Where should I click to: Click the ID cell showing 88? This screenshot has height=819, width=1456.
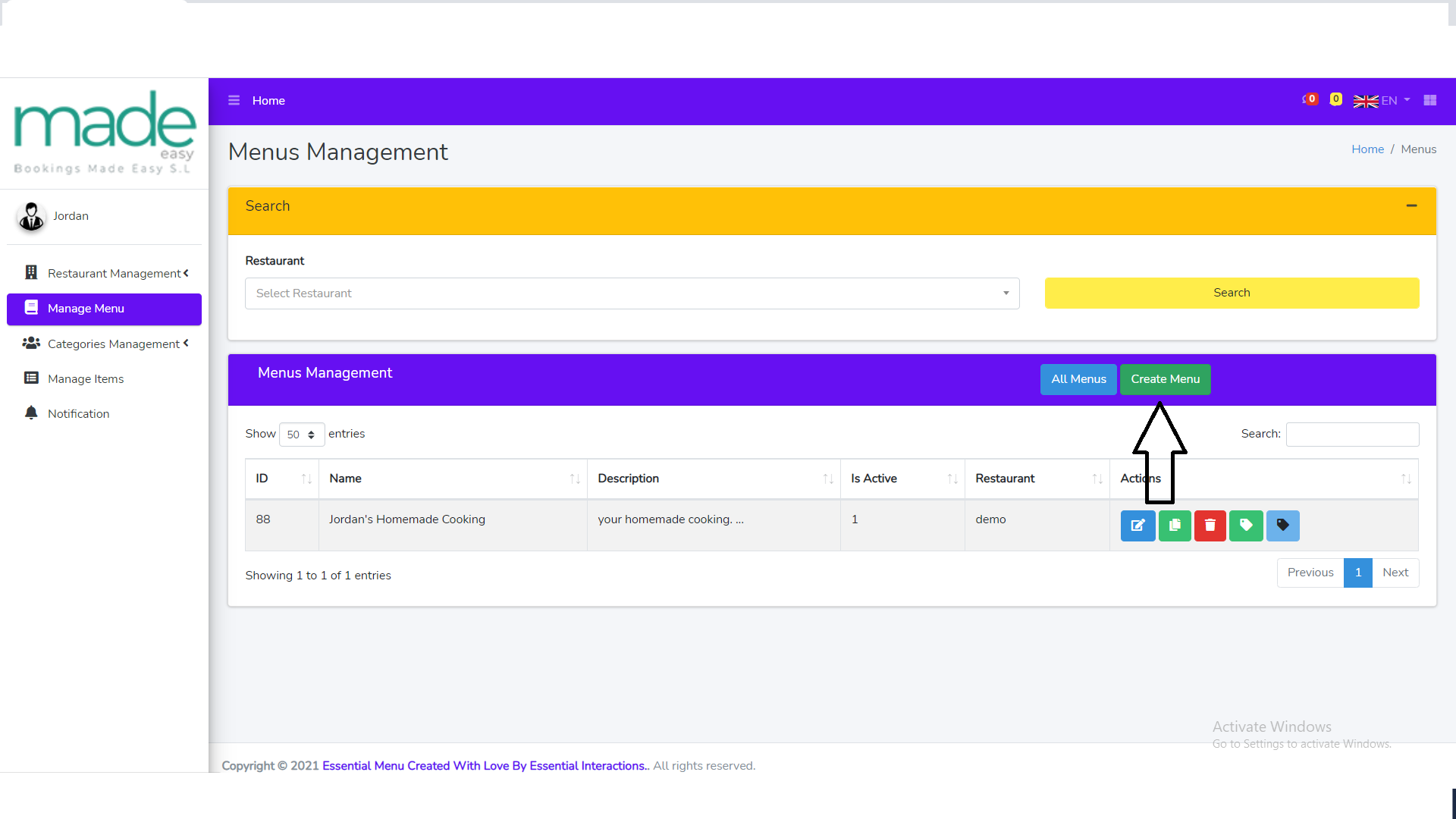[282, 525]
